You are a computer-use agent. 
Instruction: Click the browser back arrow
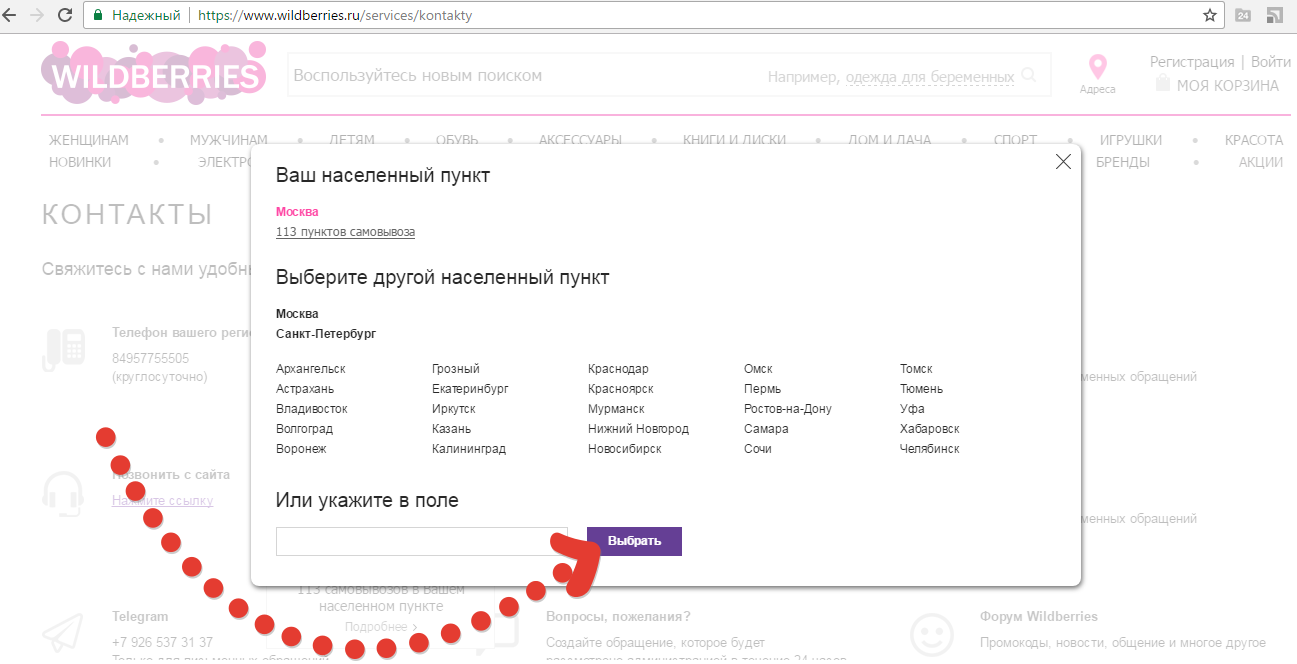[x=10, y=15]
